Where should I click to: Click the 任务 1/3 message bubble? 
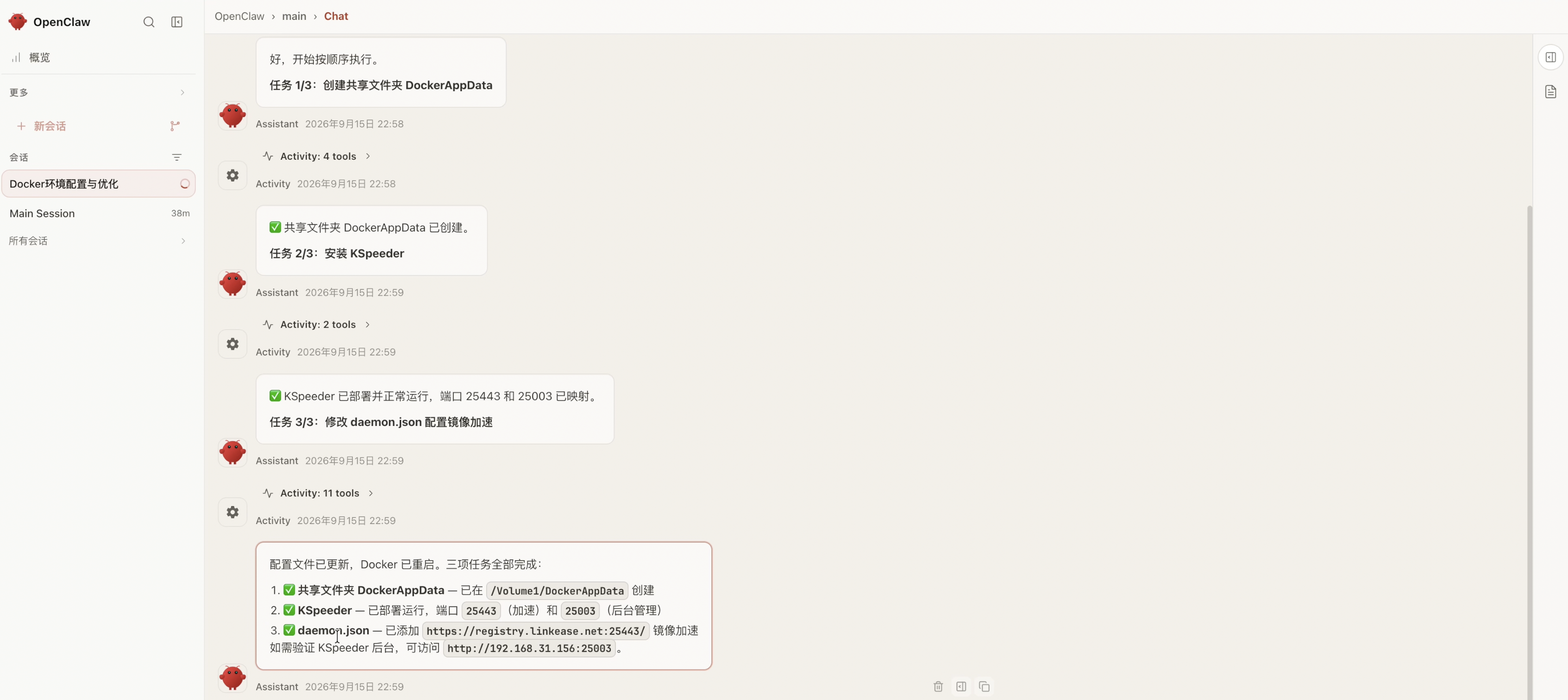381,72
